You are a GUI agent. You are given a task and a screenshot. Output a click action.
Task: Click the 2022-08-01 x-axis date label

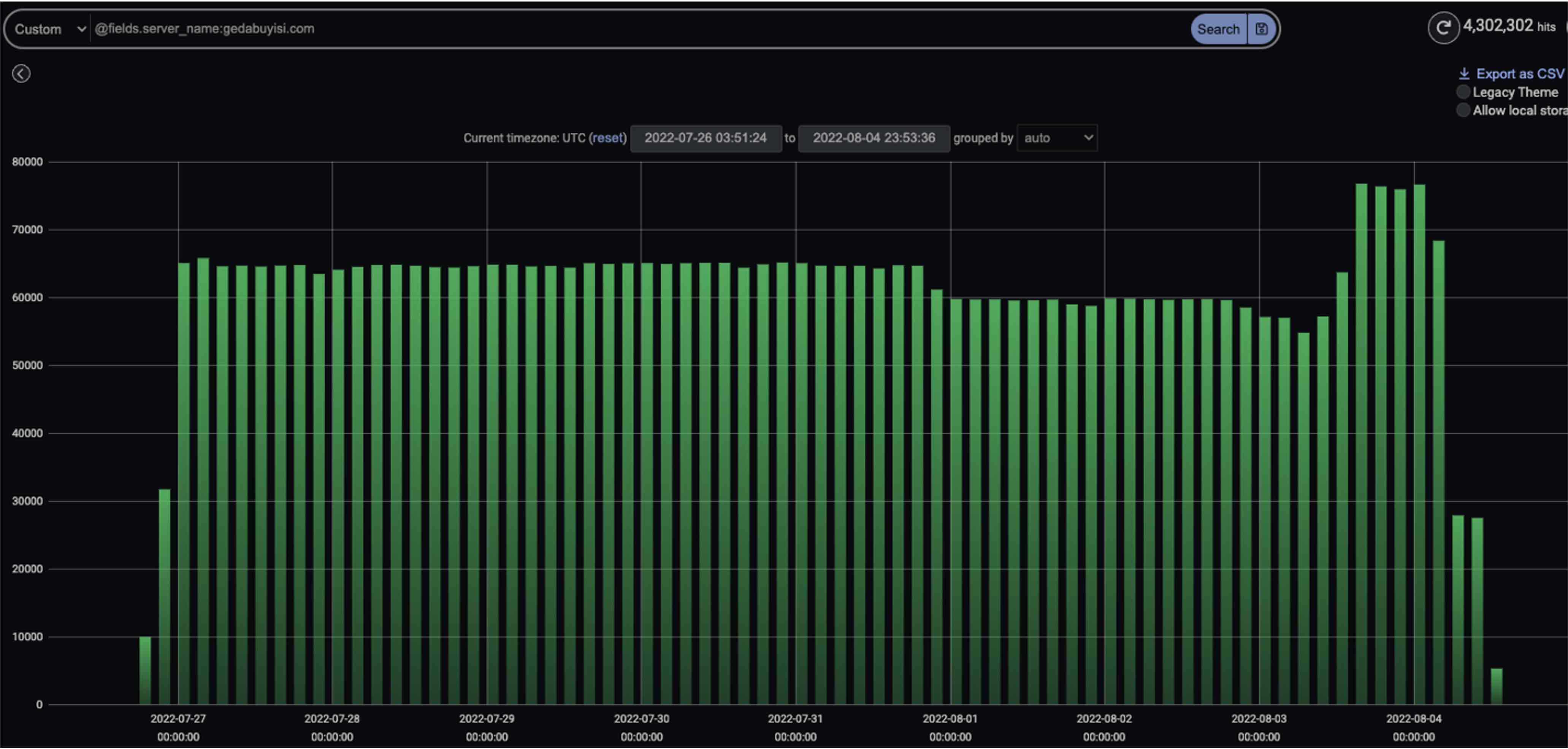950,719
